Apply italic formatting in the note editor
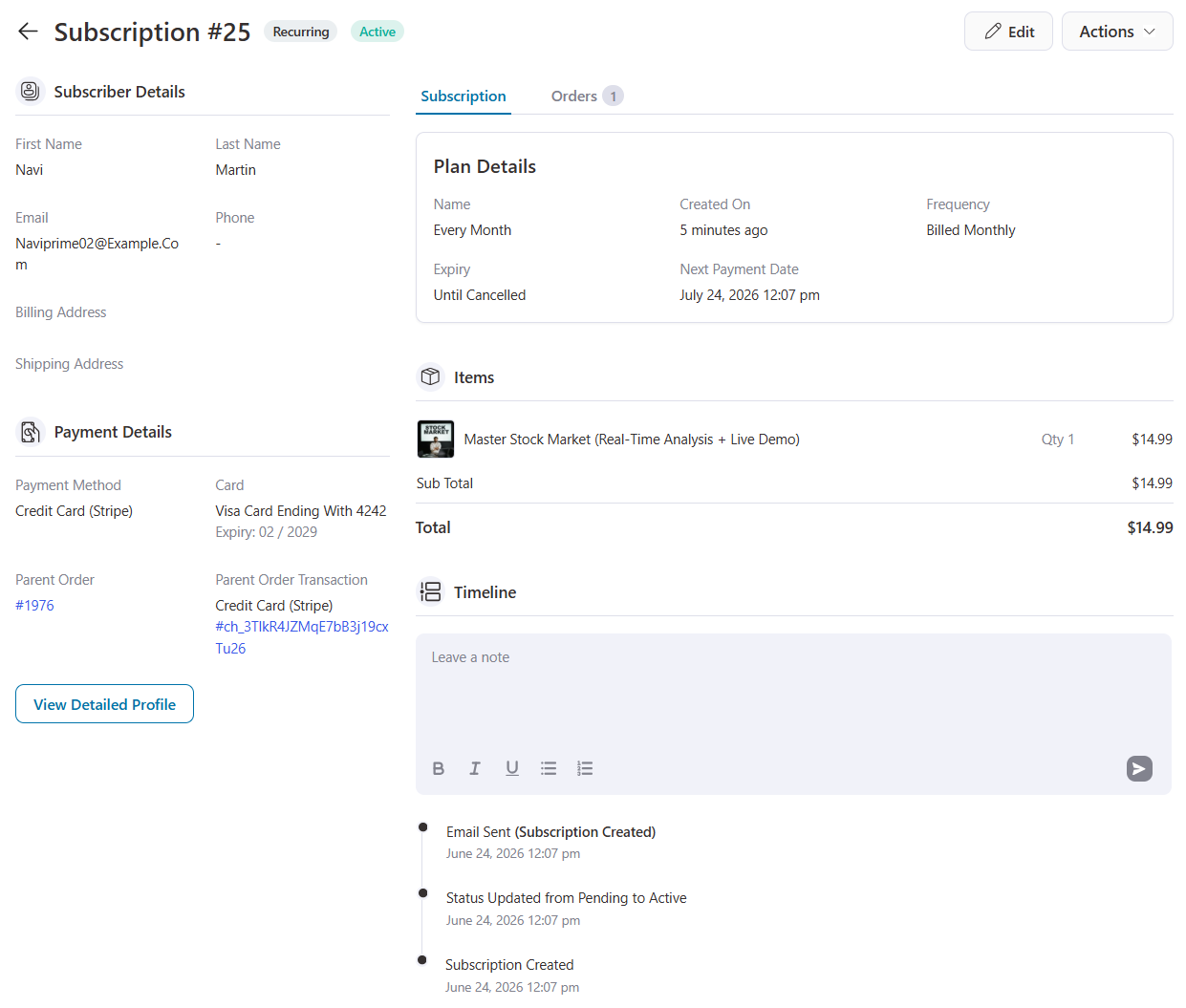The image size is (1186, 1008). point(475,768)
